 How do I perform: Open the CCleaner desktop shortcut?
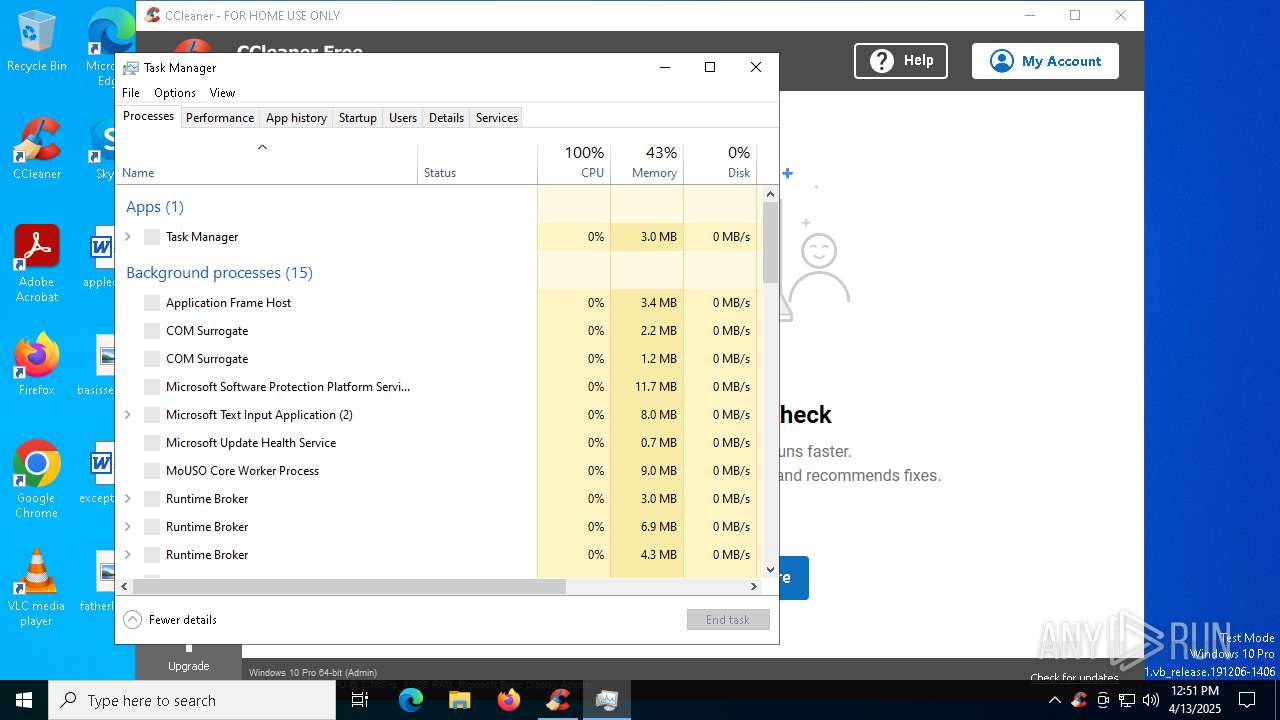click(x=36, y=149)
